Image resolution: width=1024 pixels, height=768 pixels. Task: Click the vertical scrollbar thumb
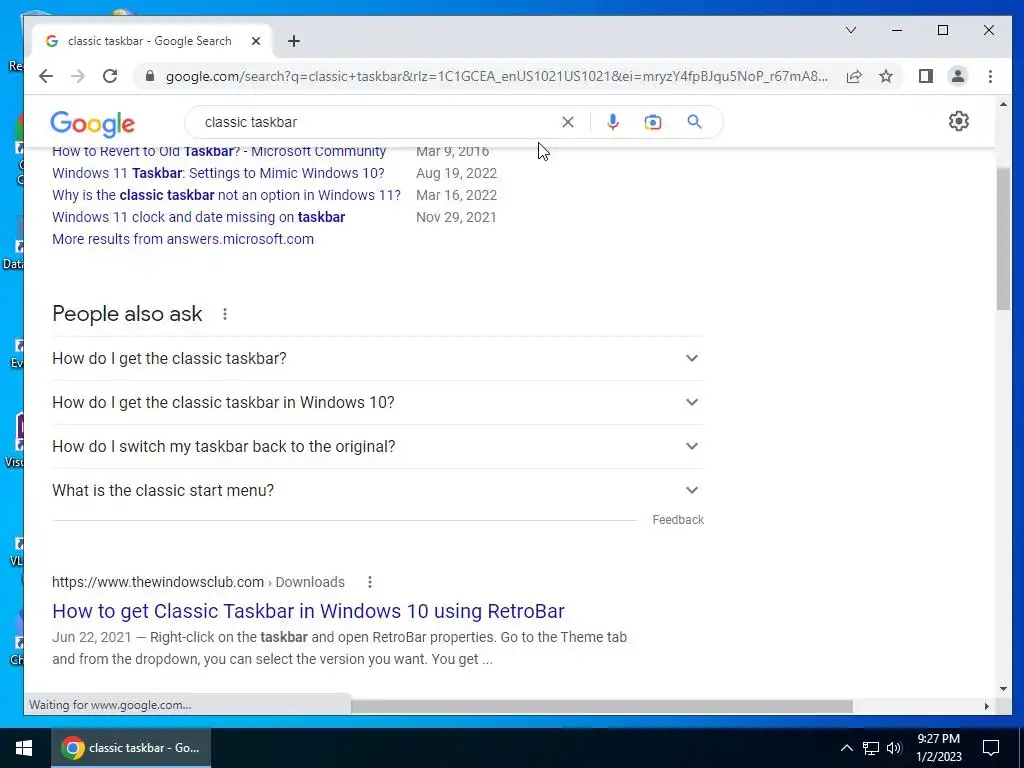click(x=1003, y=238)
